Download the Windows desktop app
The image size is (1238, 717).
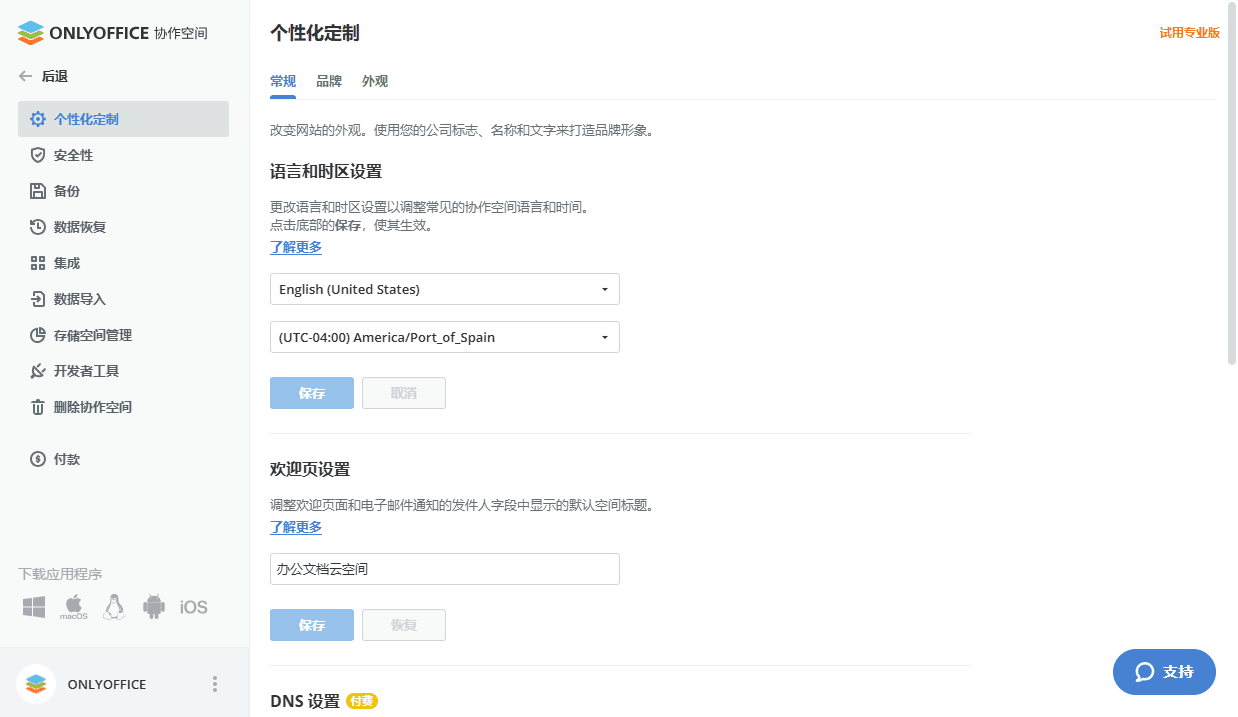[34, 607]
